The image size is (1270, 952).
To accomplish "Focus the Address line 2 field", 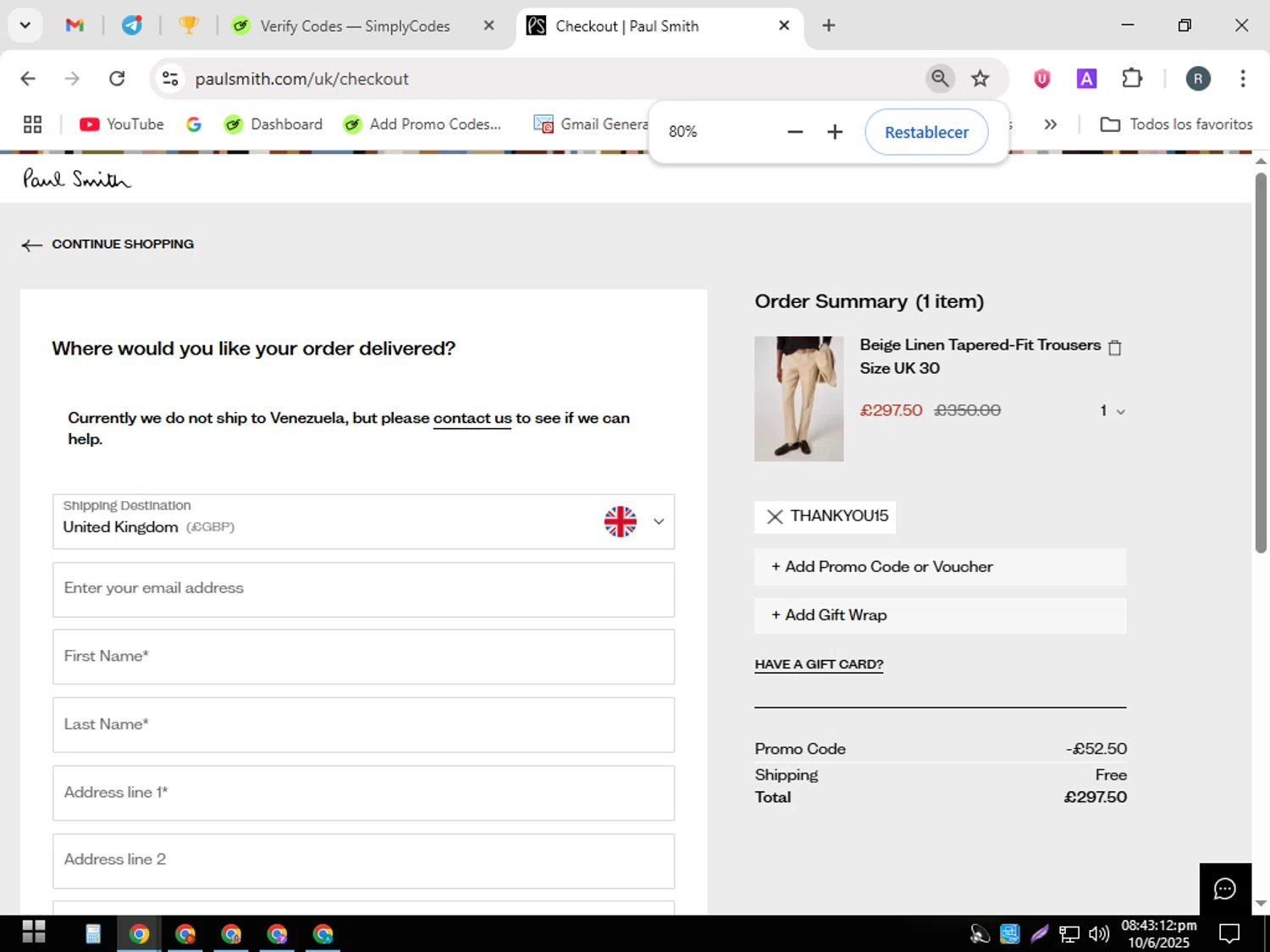I will [363, 861].
